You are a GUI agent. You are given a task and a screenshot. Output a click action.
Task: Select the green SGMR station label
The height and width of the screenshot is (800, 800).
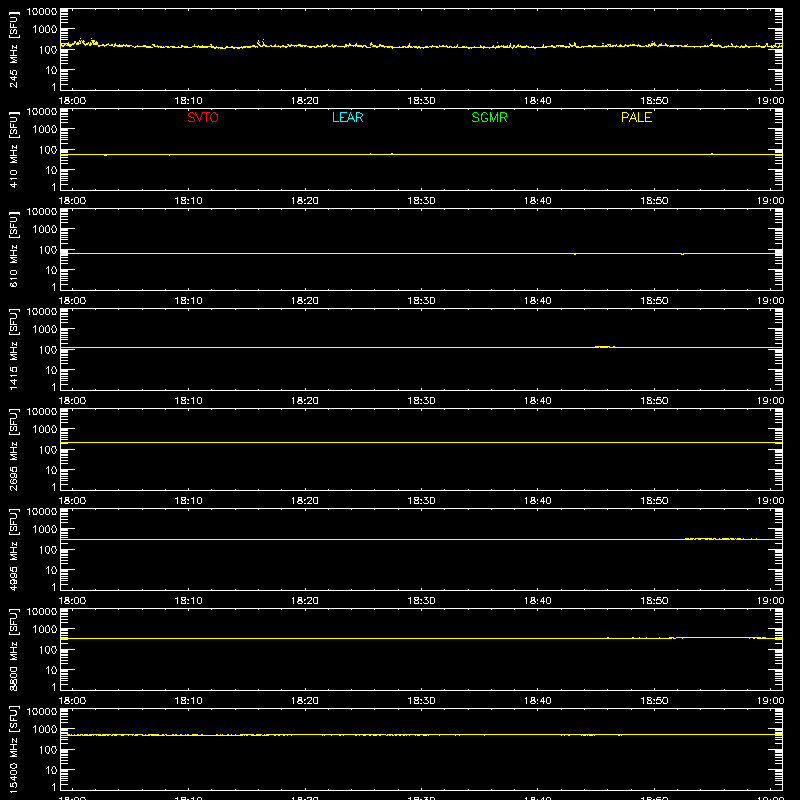[489, 117]
